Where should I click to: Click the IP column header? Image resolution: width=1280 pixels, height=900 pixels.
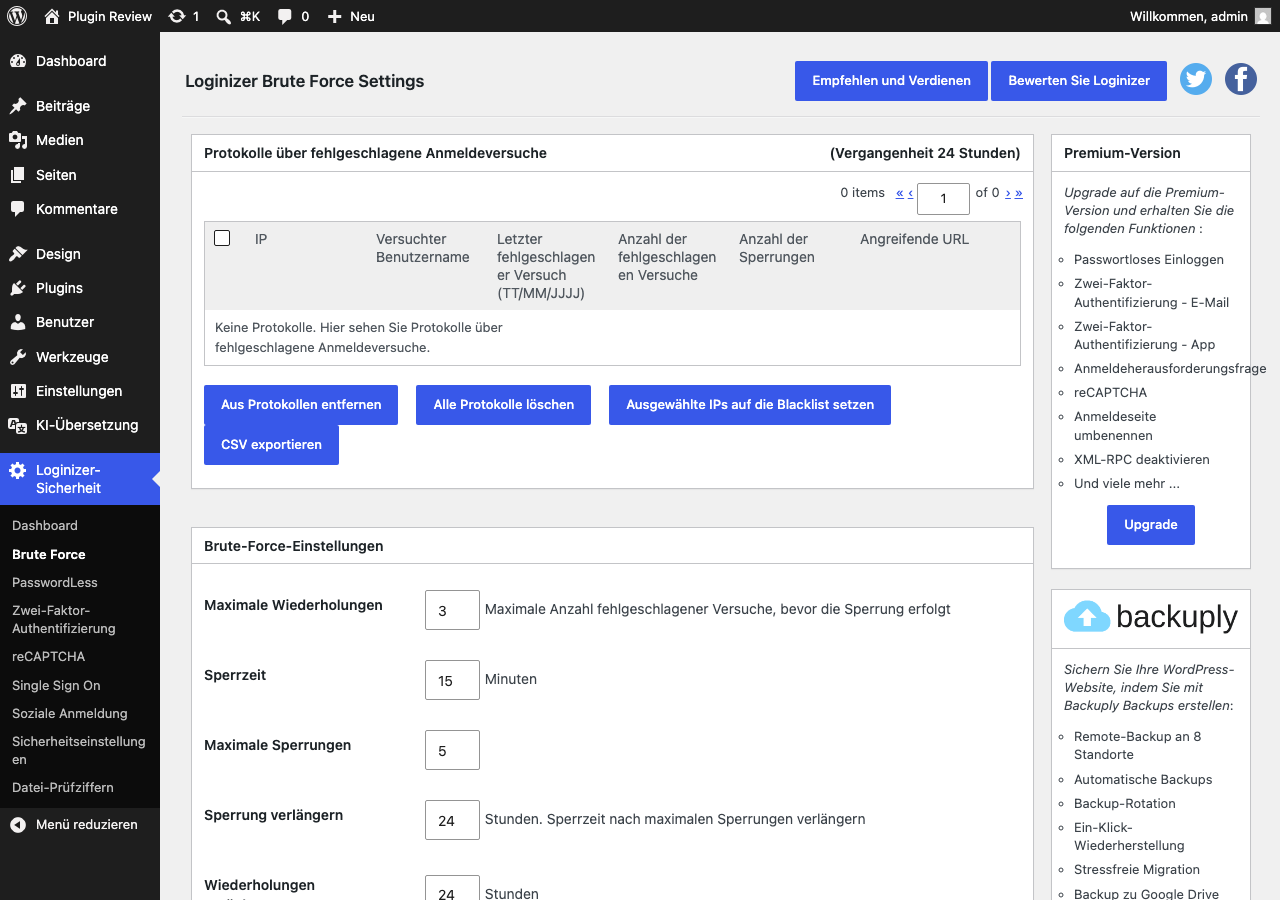click(261, 239)
